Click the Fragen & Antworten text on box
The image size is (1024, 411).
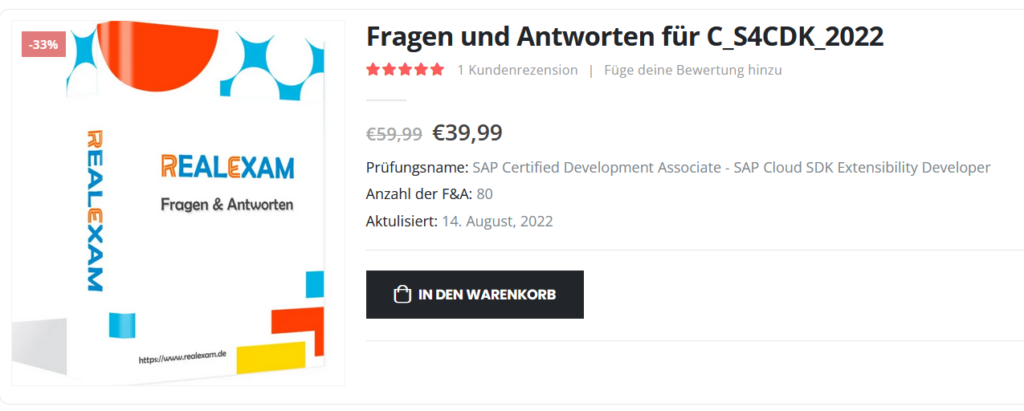pyautogui.click(x=227, y=205)
